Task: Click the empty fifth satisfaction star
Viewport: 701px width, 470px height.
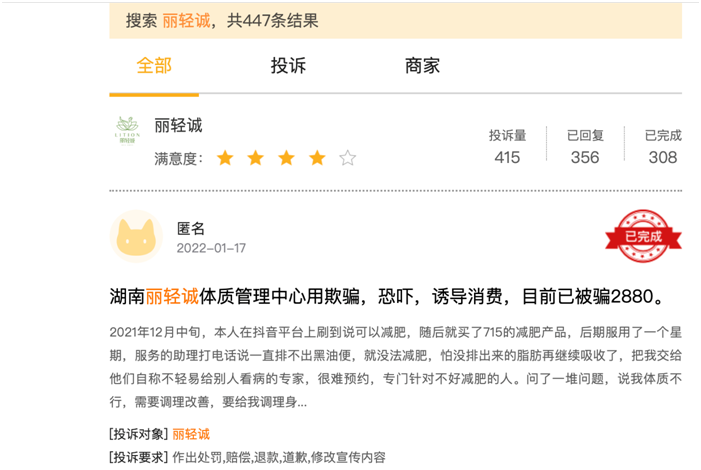Action: pyautogui.click(x=347, y=158)
